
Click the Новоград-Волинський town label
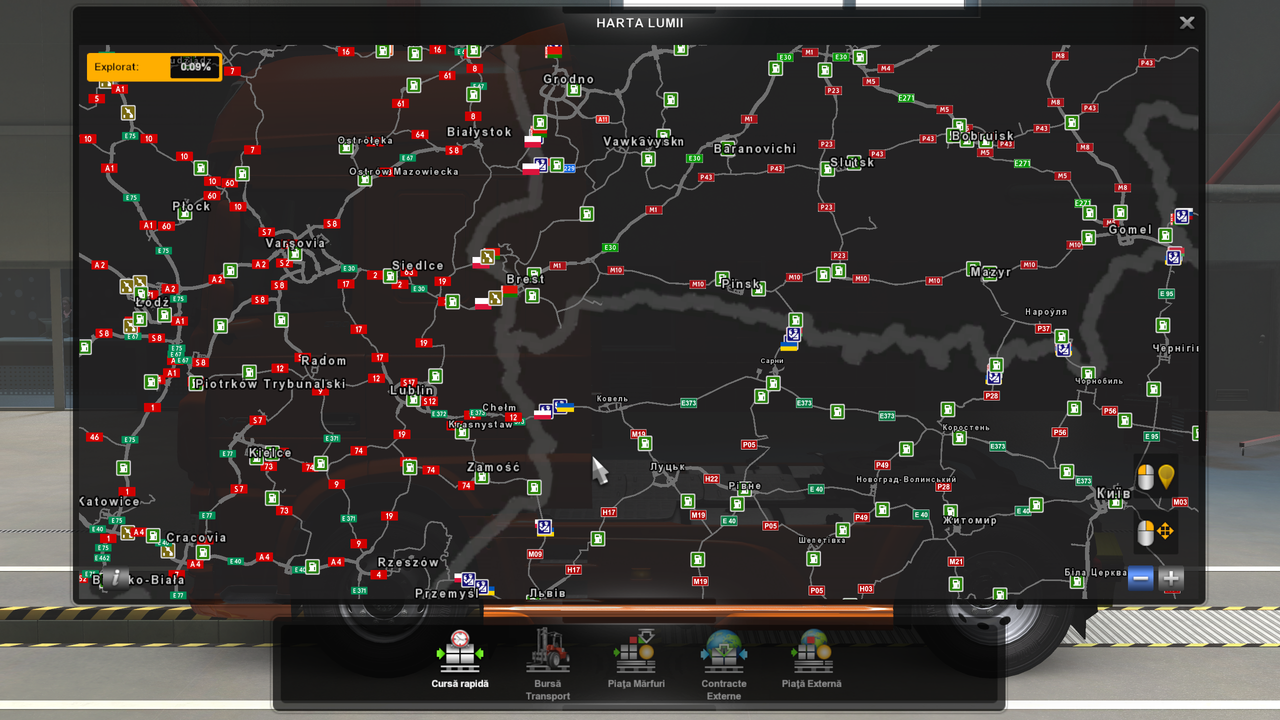click(x=906, y=480)
